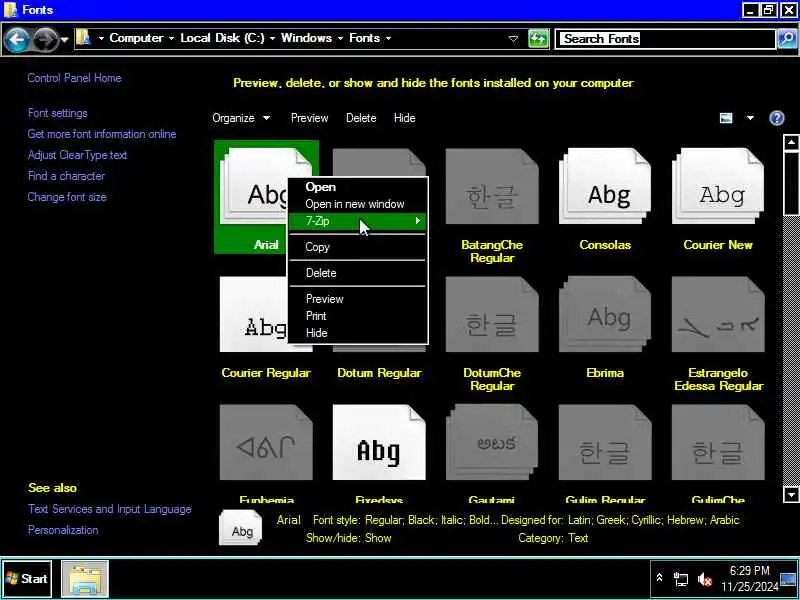Screen dimensions: 800x600
Task: Open address bar history dropdown
Action: [514, 39]
